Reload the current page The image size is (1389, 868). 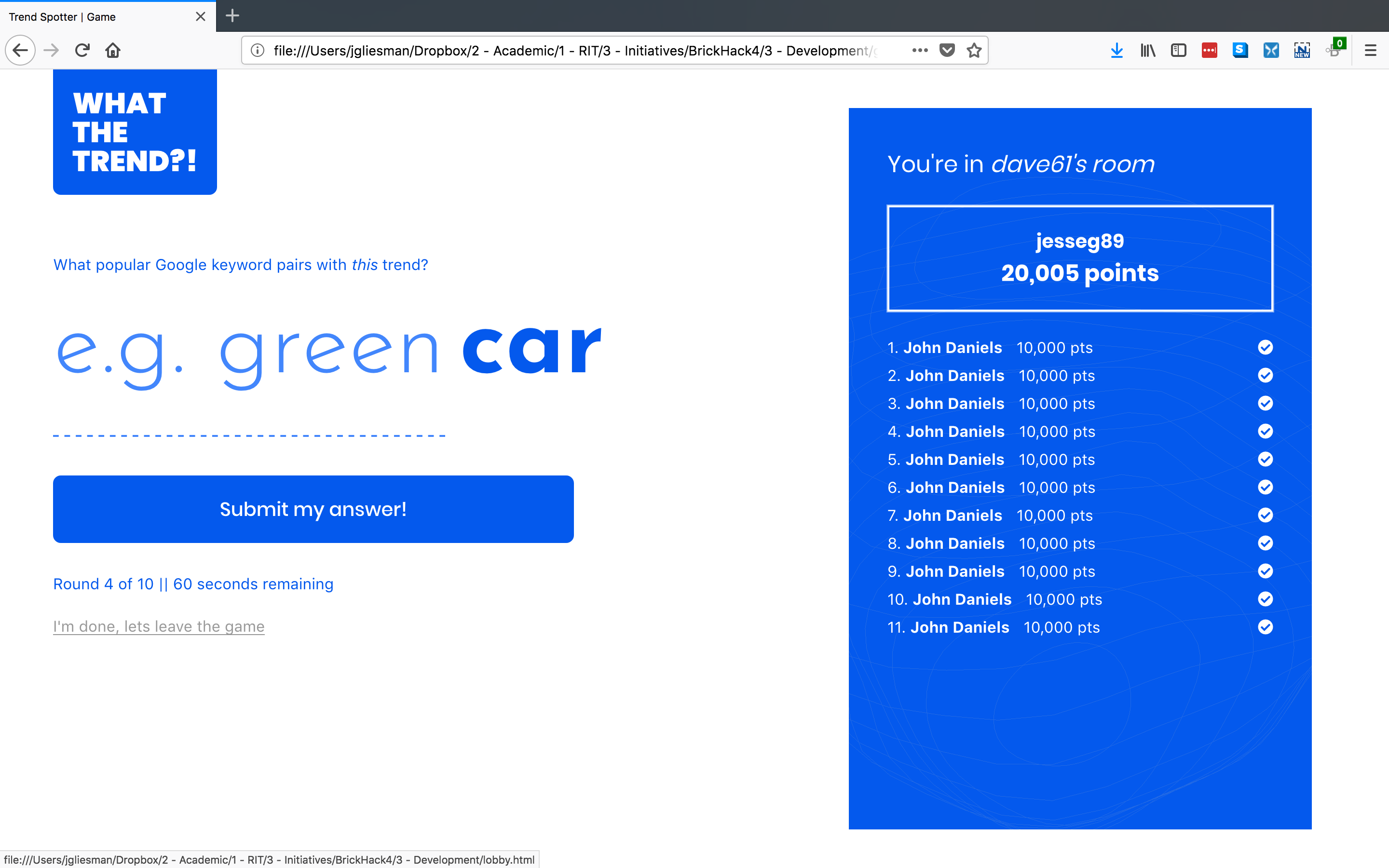(x=82, y=51)
